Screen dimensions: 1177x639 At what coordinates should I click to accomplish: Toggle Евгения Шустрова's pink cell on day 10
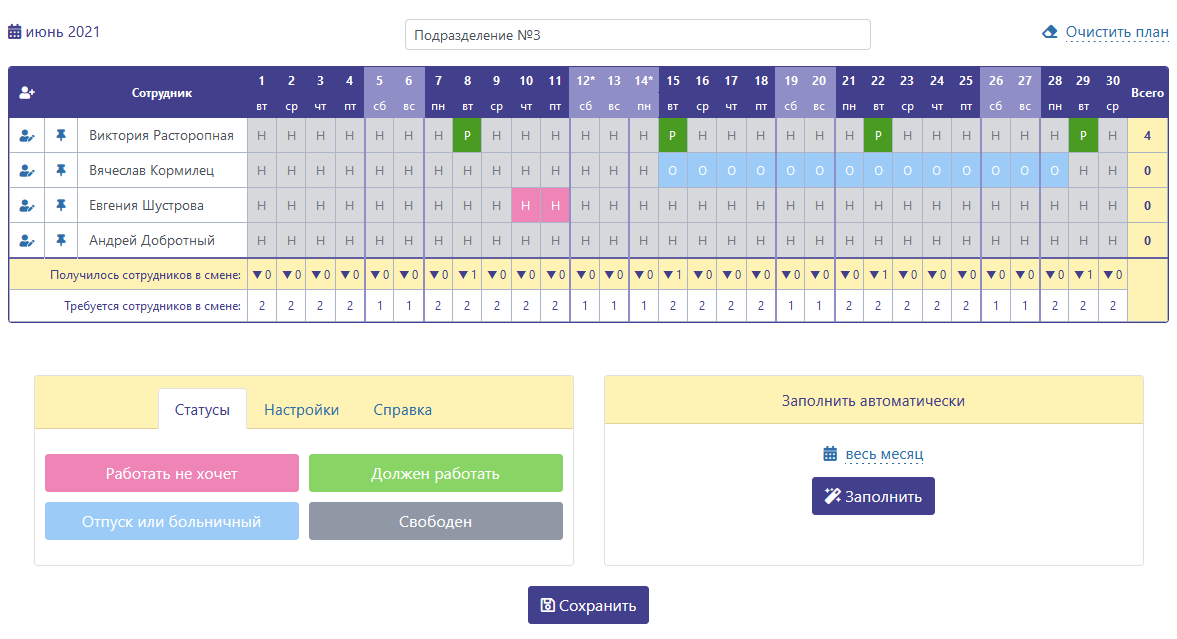pos(526,206)
